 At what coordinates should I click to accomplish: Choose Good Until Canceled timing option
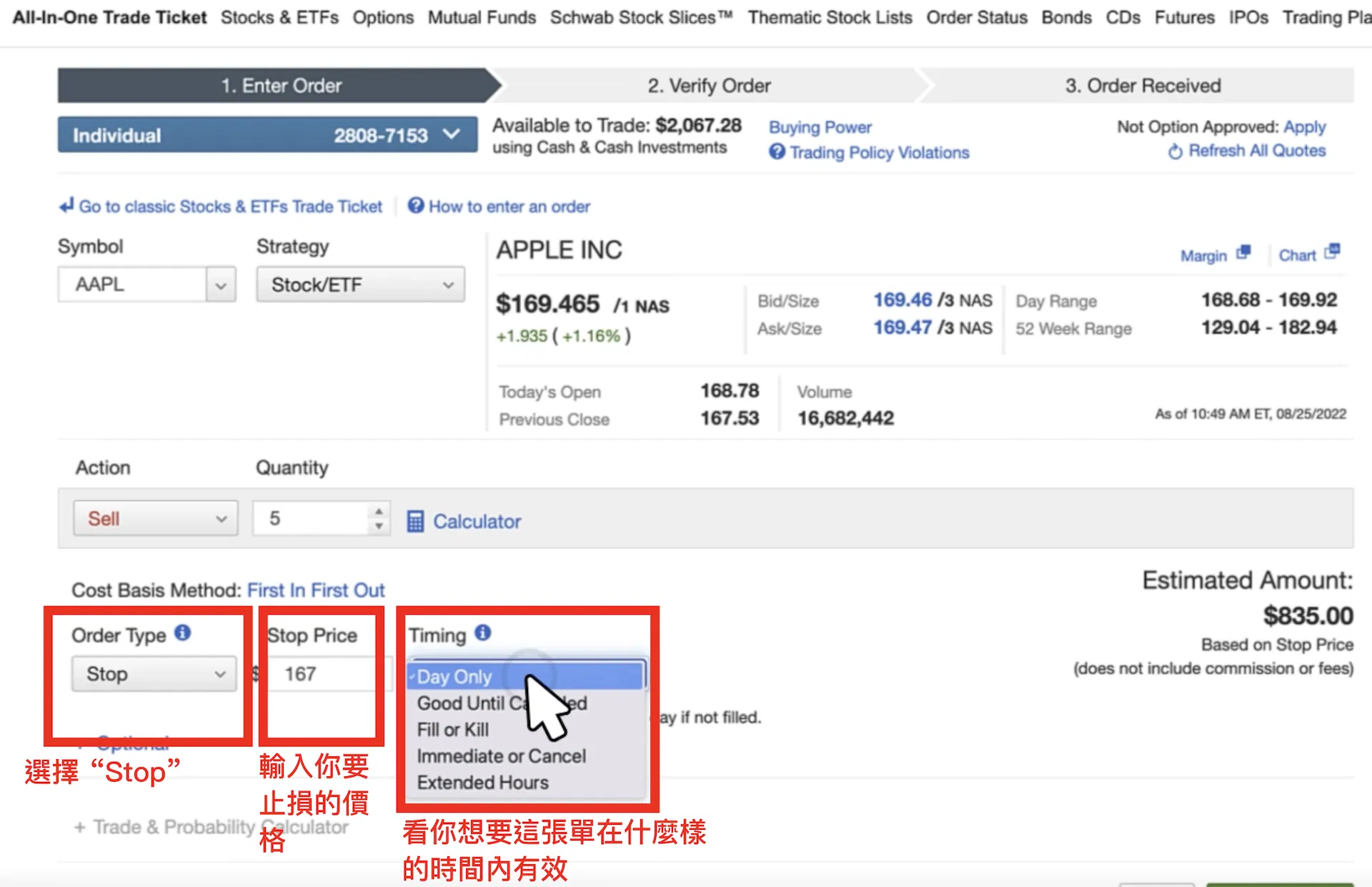502,703
